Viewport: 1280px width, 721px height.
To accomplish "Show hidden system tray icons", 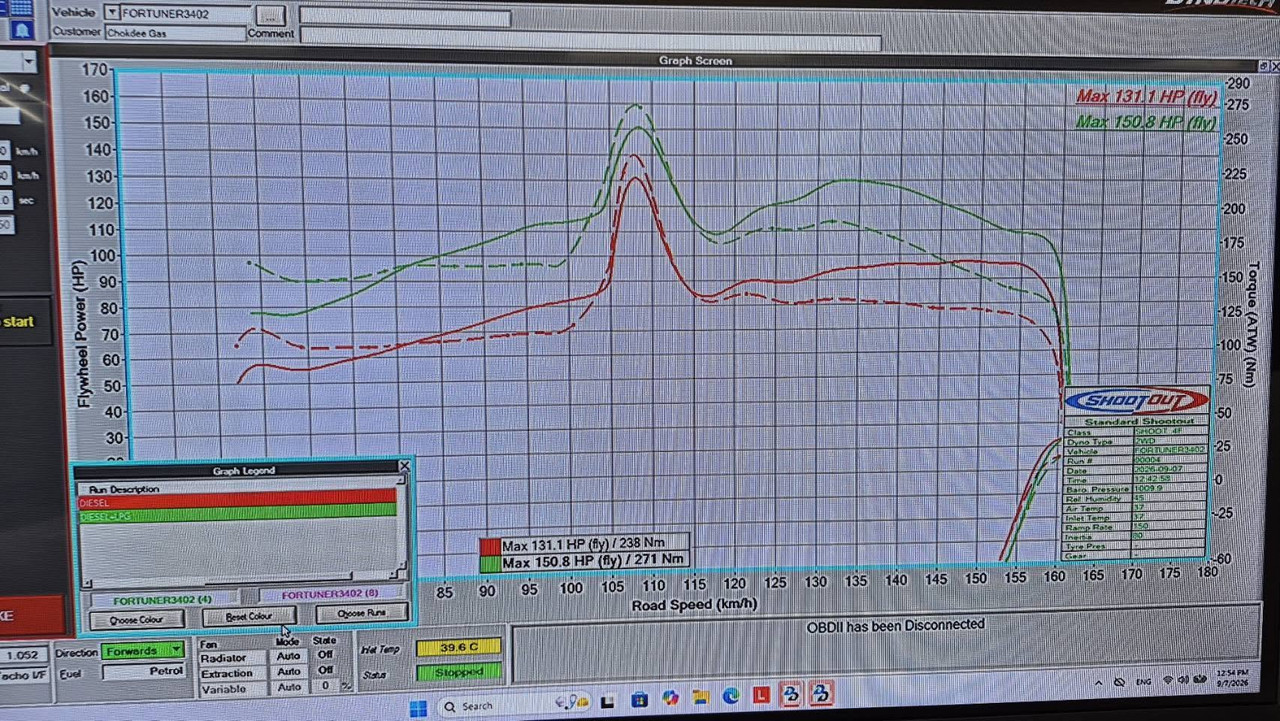I will tap(1098, 683).
